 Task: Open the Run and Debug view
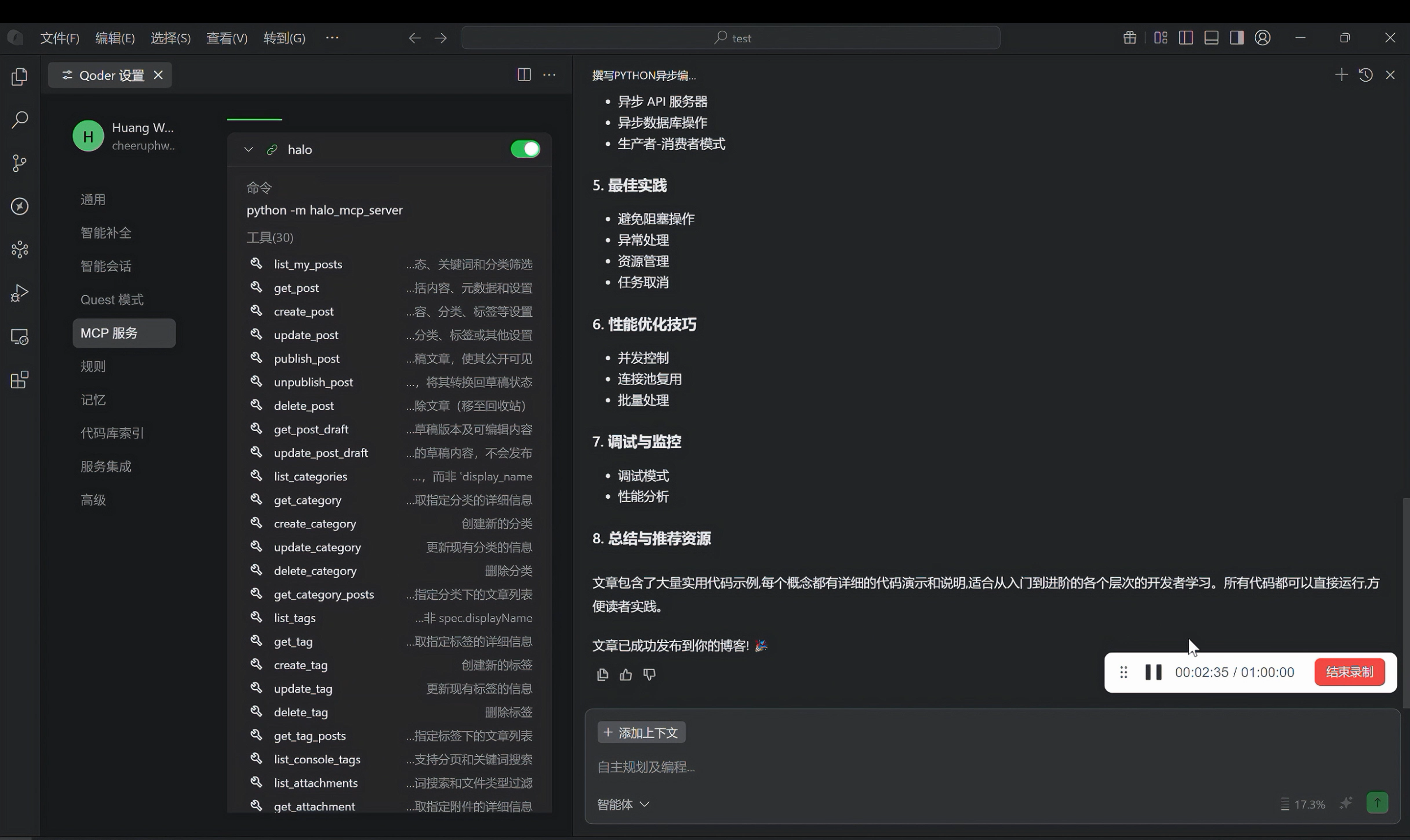tap(19, 293)
